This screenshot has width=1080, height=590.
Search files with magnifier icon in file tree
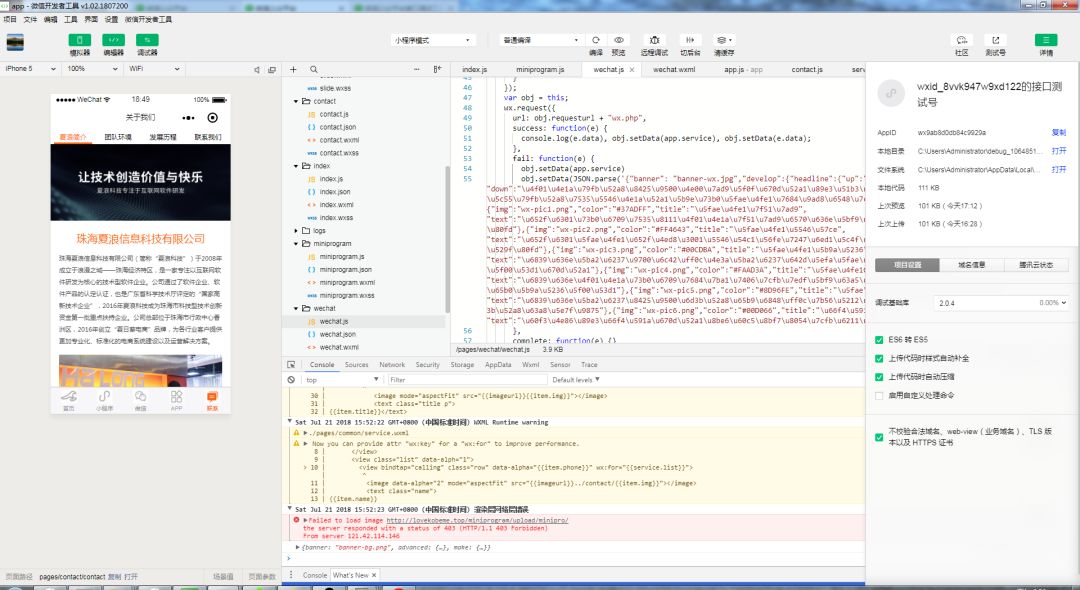(x=313, y=70)
